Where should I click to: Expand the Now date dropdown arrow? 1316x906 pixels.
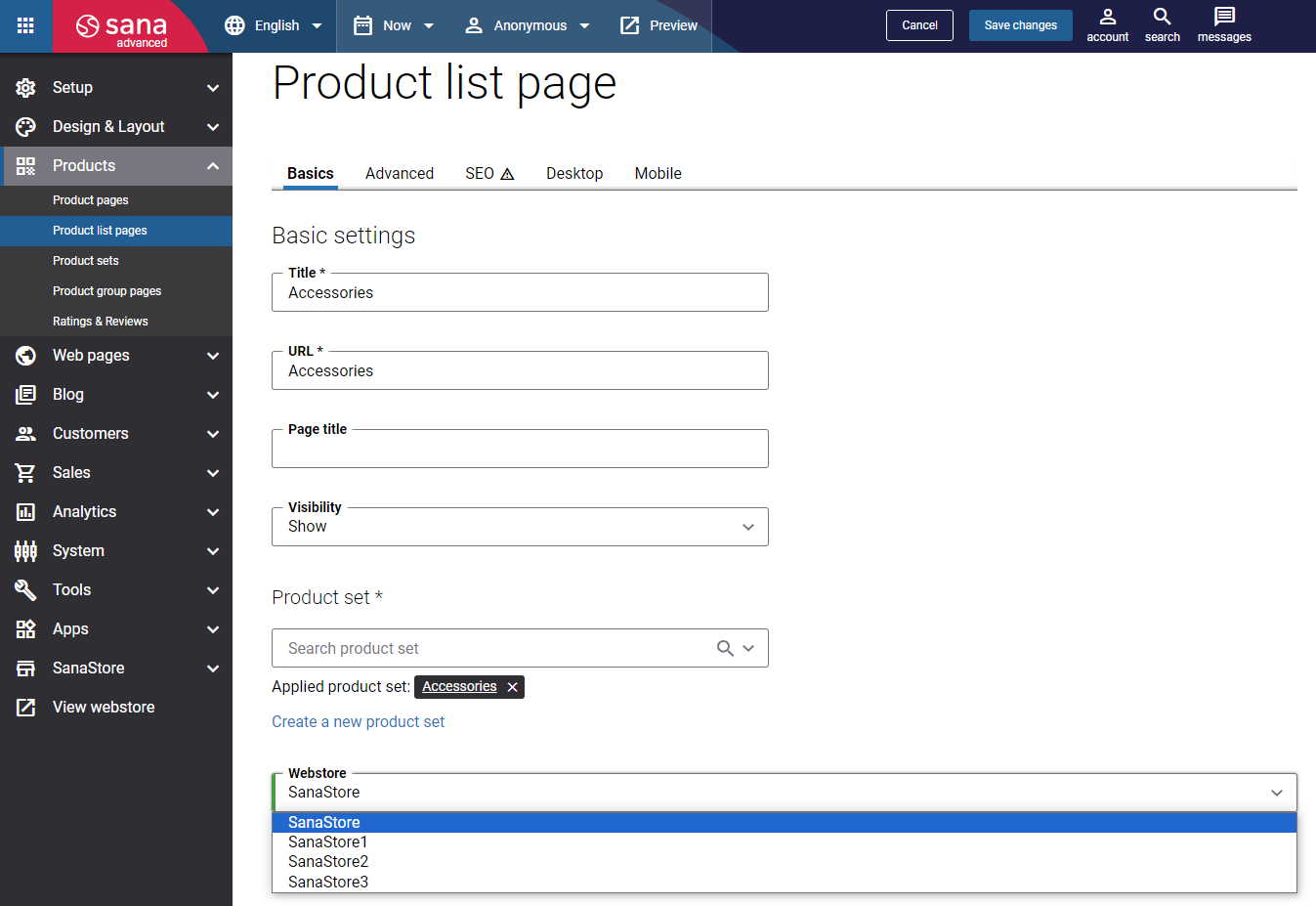pos(428,26)
